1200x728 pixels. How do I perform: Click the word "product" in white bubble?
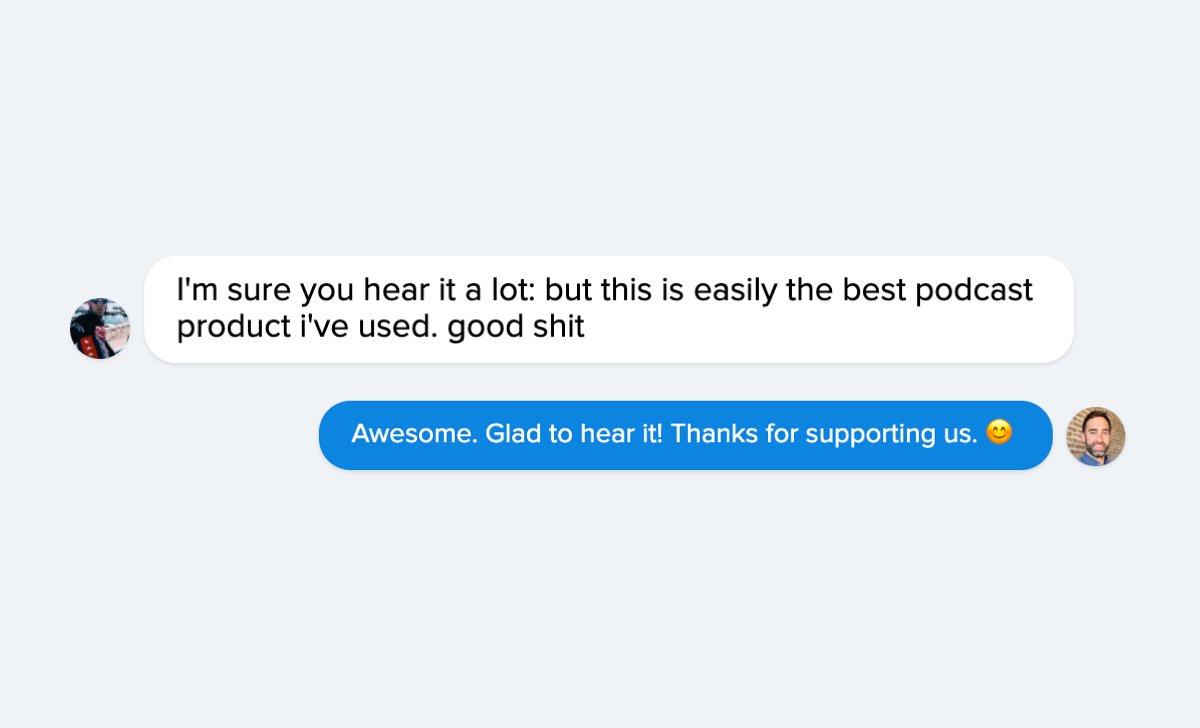[x=234, y=328]
